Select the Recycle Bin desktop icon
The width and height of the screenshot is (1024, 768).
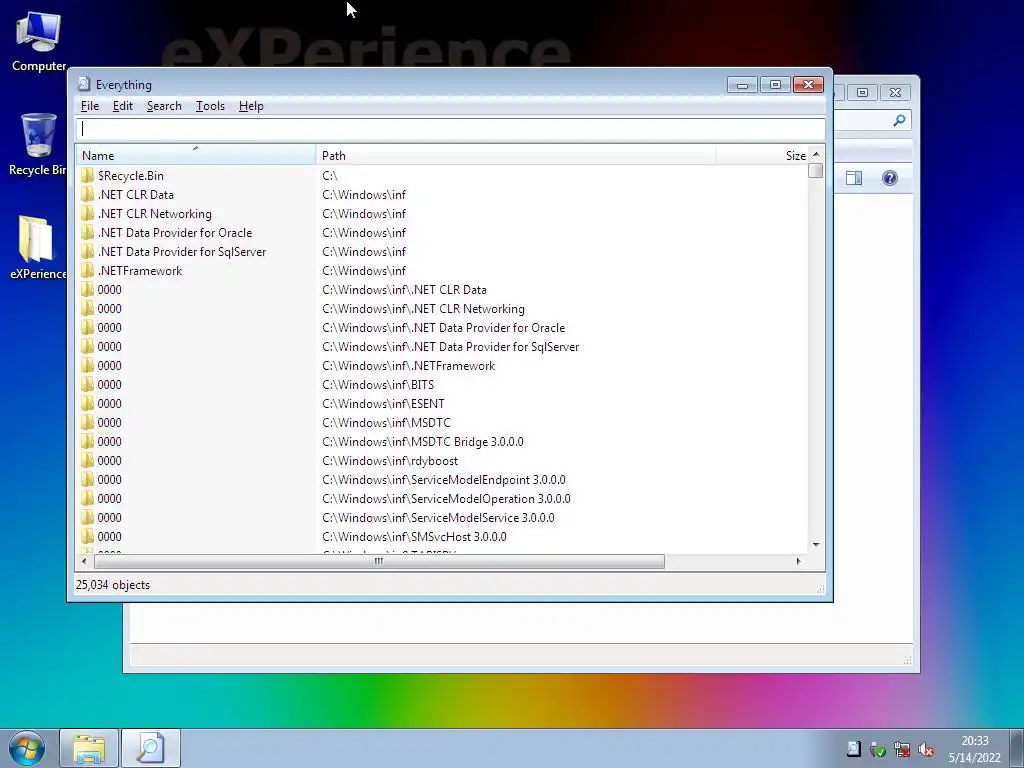coord(38,144)
